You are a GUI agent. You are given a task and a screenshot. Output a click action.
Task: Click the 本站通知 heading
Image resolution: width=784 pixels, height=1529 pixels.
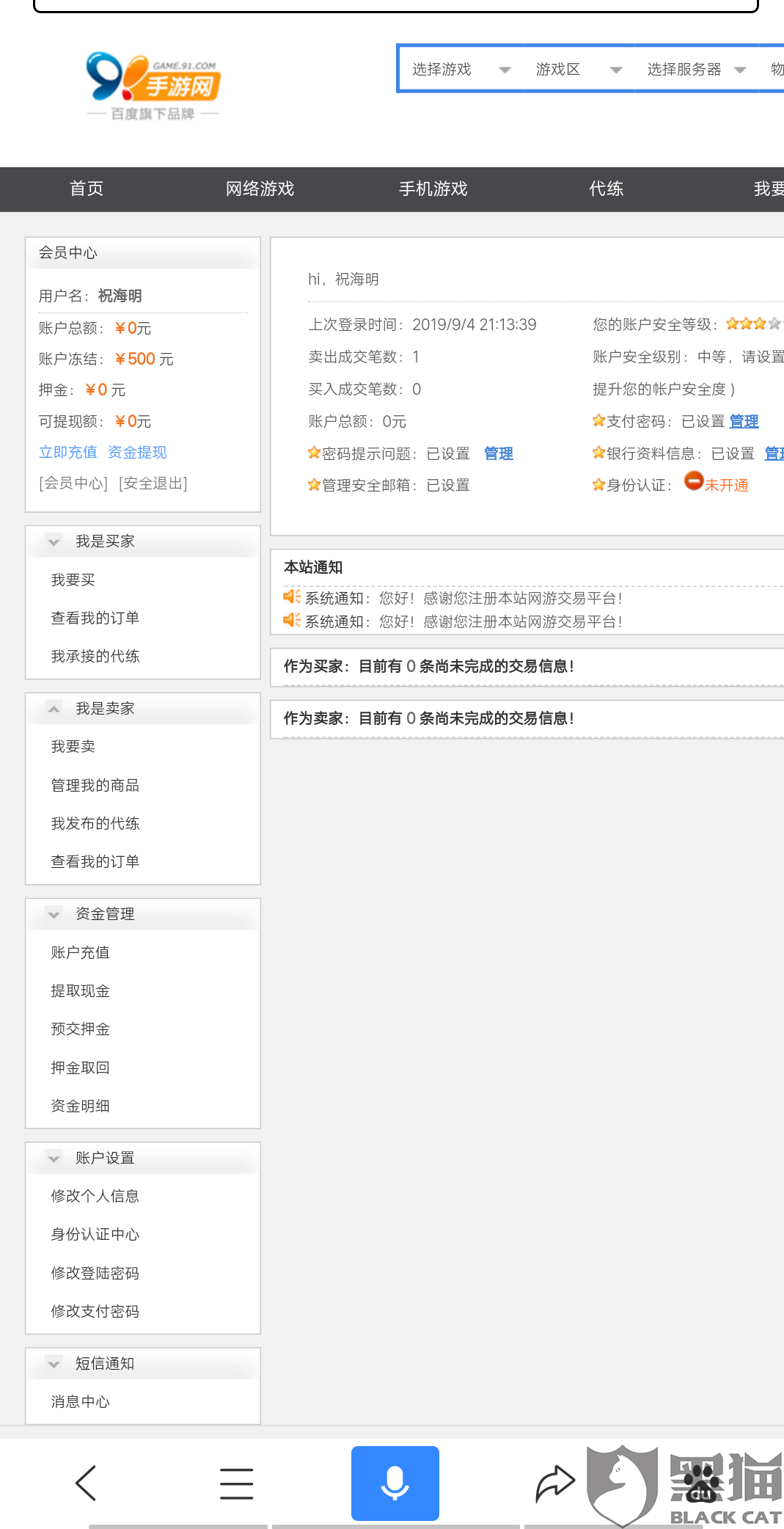coord(313,567)
